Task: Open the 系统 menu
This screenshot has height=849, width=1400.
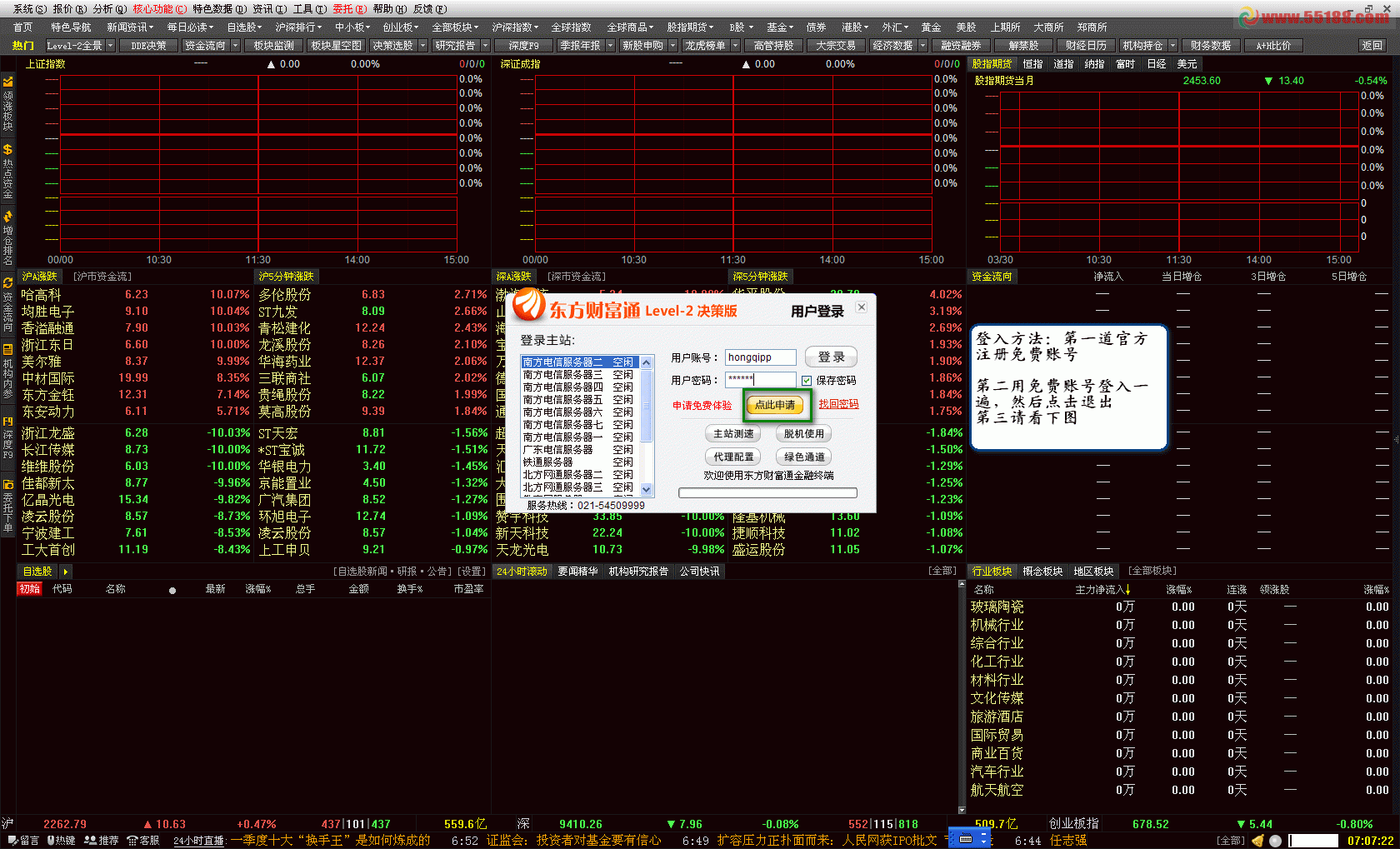Action: click(28, 8)
